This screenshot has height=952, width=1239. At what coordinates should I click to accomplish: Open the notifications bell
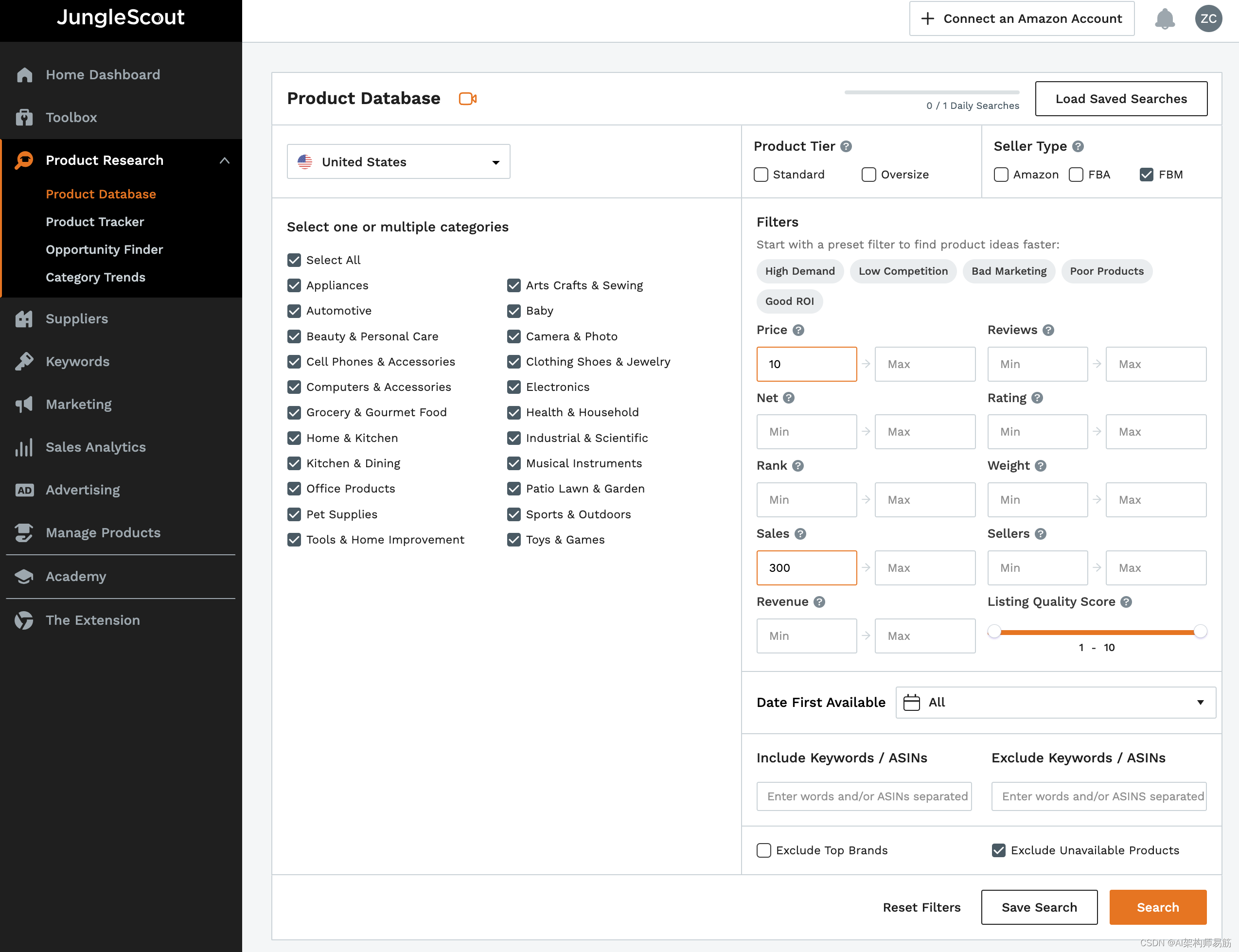point(1165,18)
